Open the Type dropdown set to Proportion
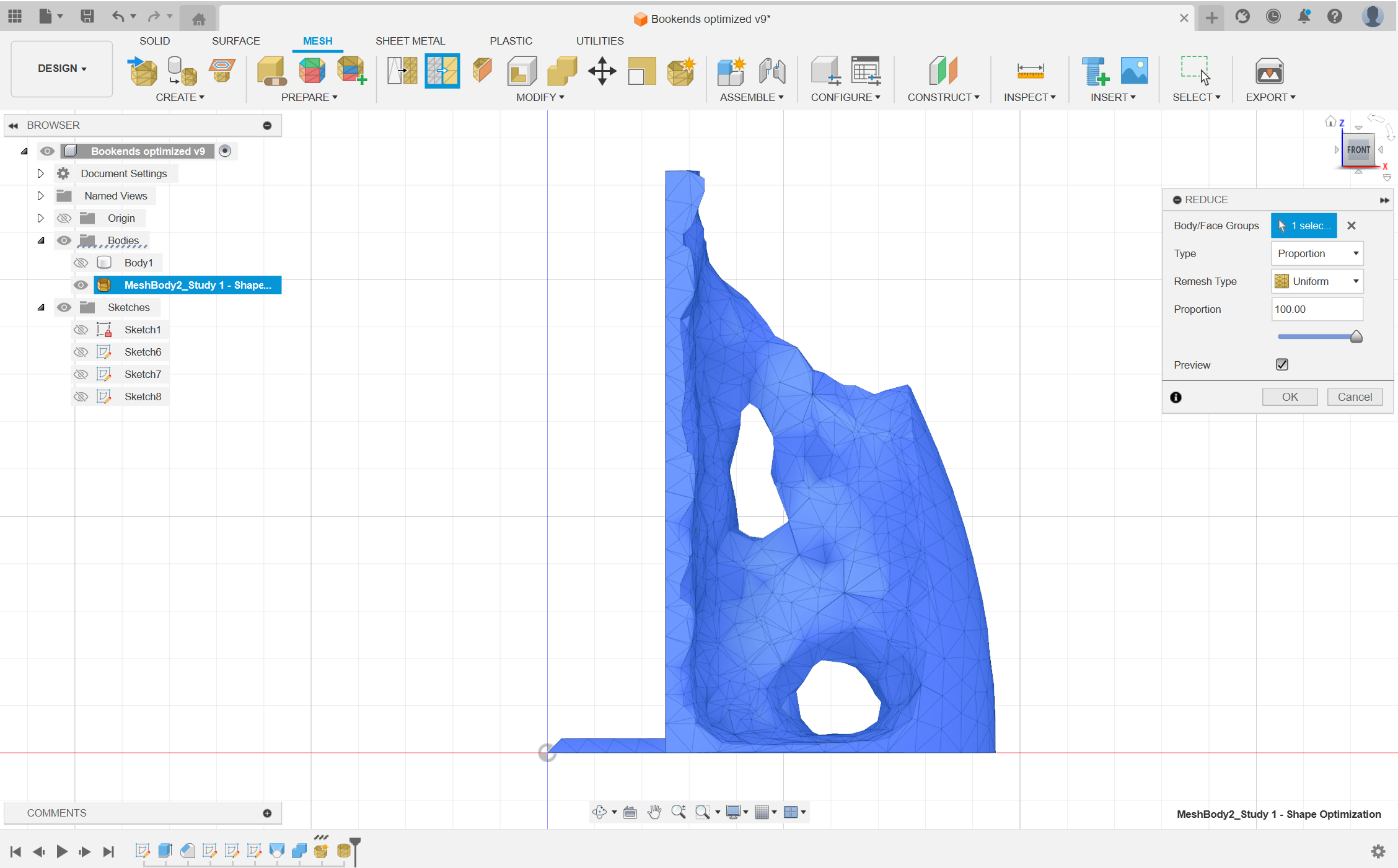 point(1317,253)
